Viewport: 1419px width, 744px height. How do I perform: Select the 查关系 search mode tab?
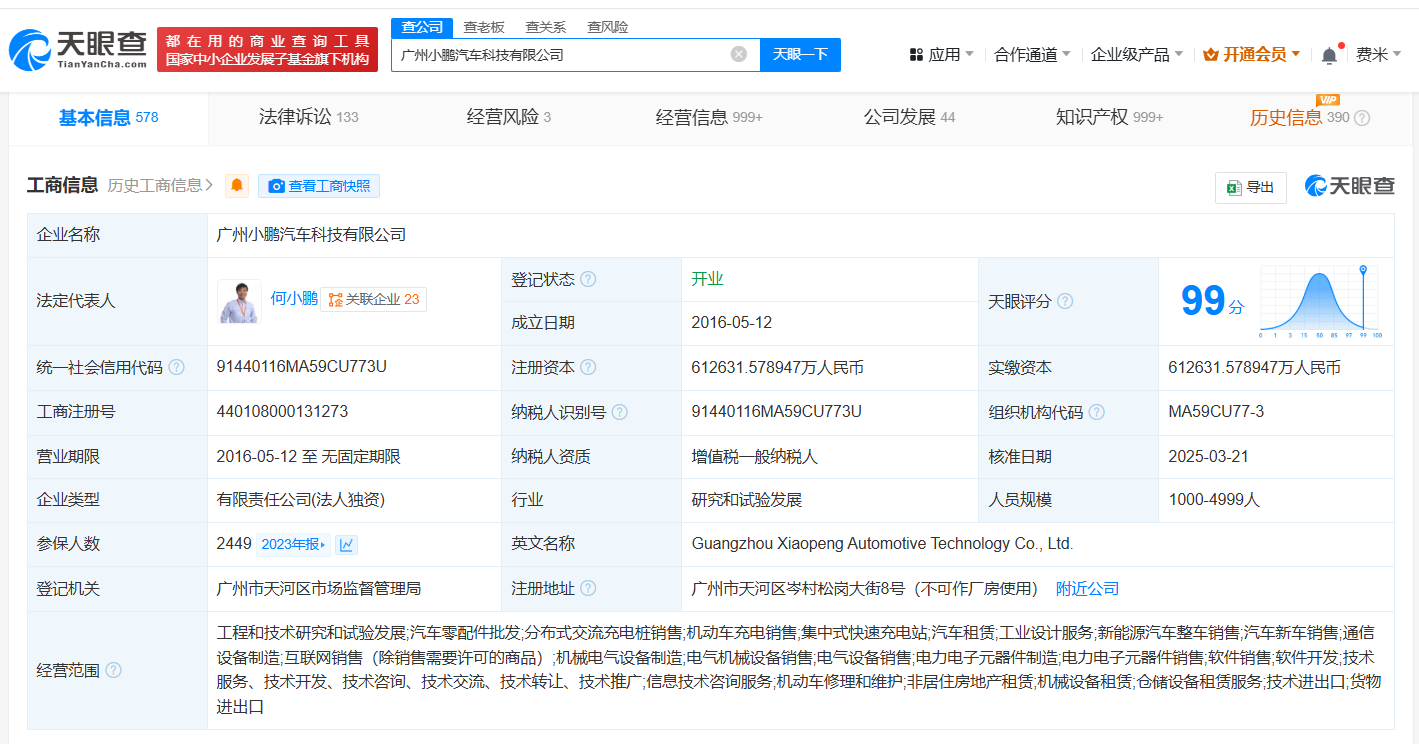[x=546, y=27]
